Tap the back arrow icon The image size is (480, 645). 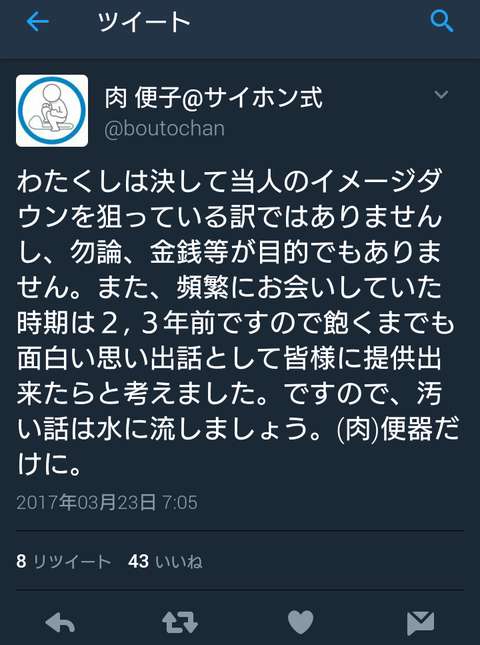[37, 21]
